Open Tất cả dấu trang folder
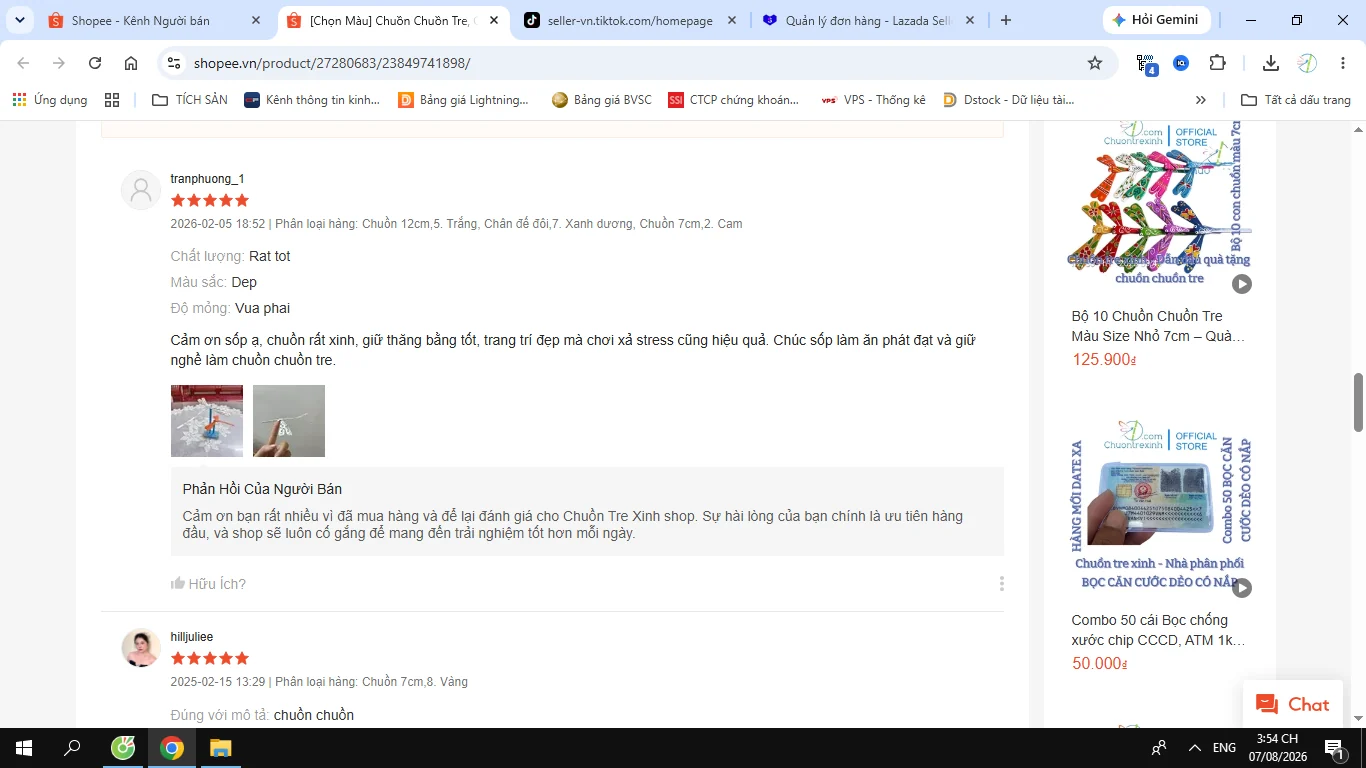Screen dimensions: 1366x768 (1296, 100)
